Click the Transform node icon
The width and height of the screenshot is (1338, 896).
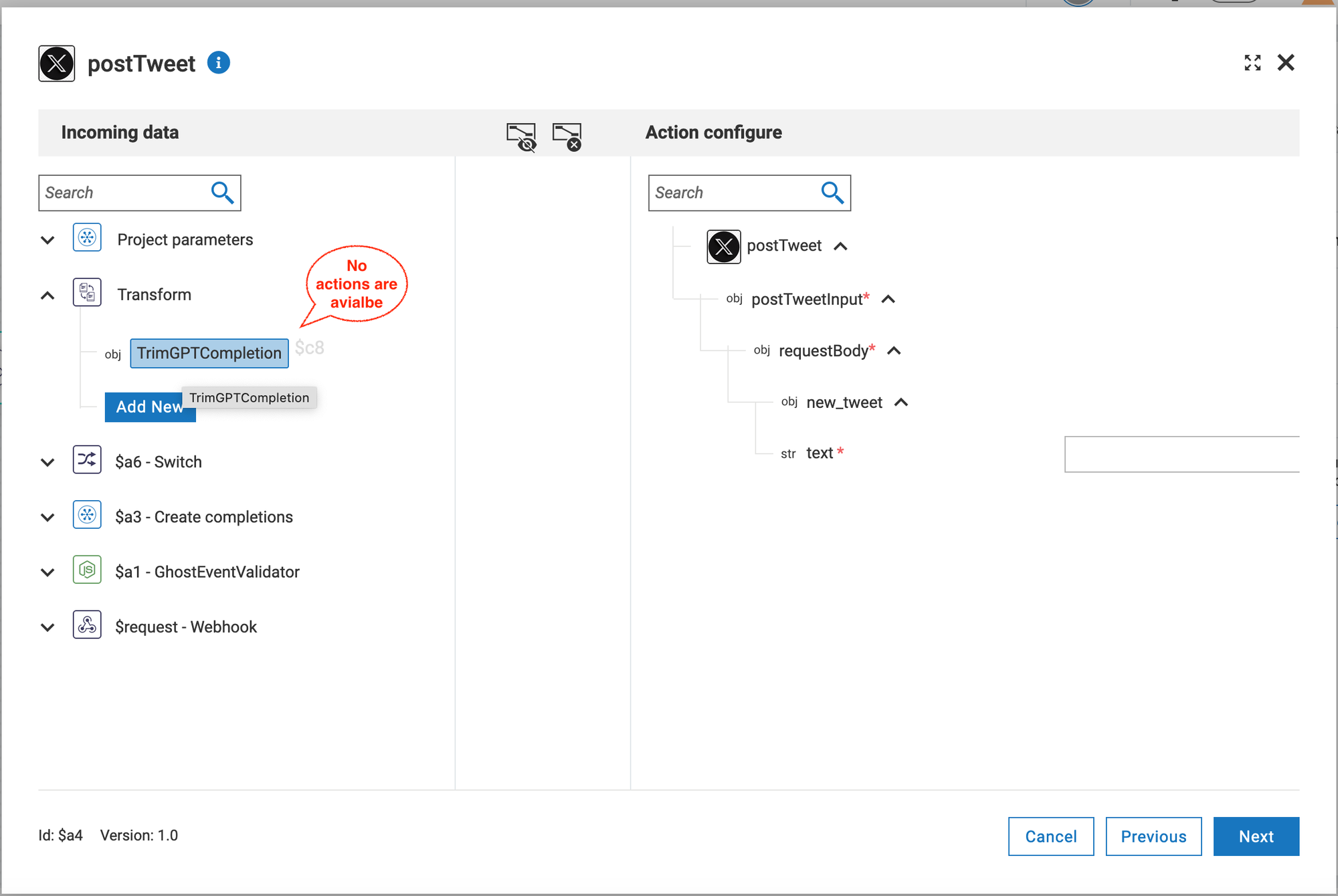(x=87, y=293)
